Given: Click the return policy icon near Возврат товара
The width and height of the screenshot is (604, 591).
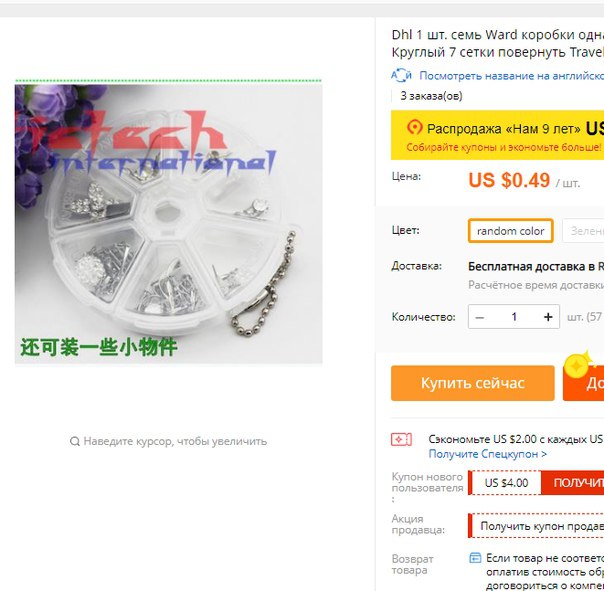Looking at the screenshot, I should 475,557.
